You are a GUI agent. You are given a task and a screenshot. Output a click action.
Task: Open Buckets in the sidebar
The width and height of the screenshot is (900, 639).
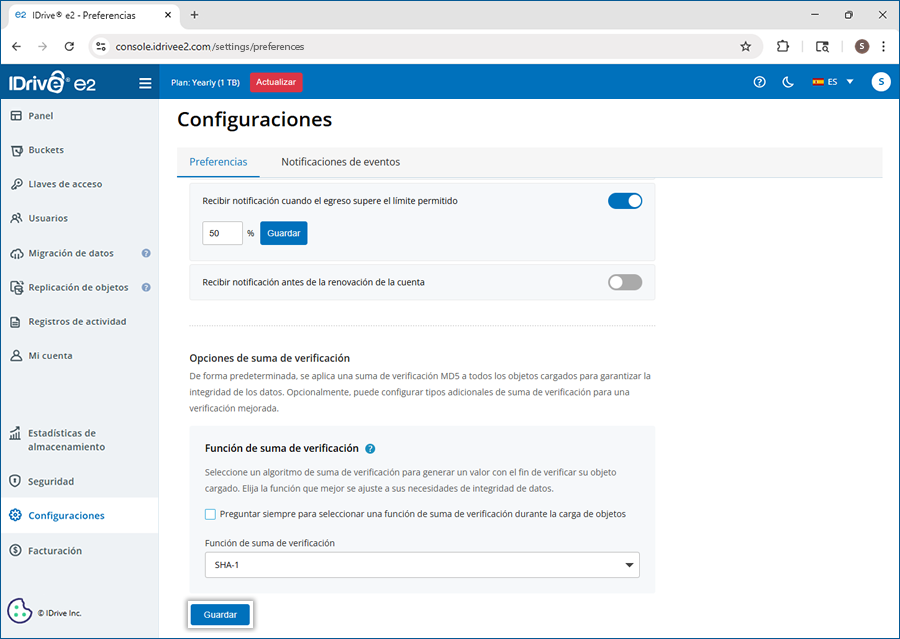(46, 150)
